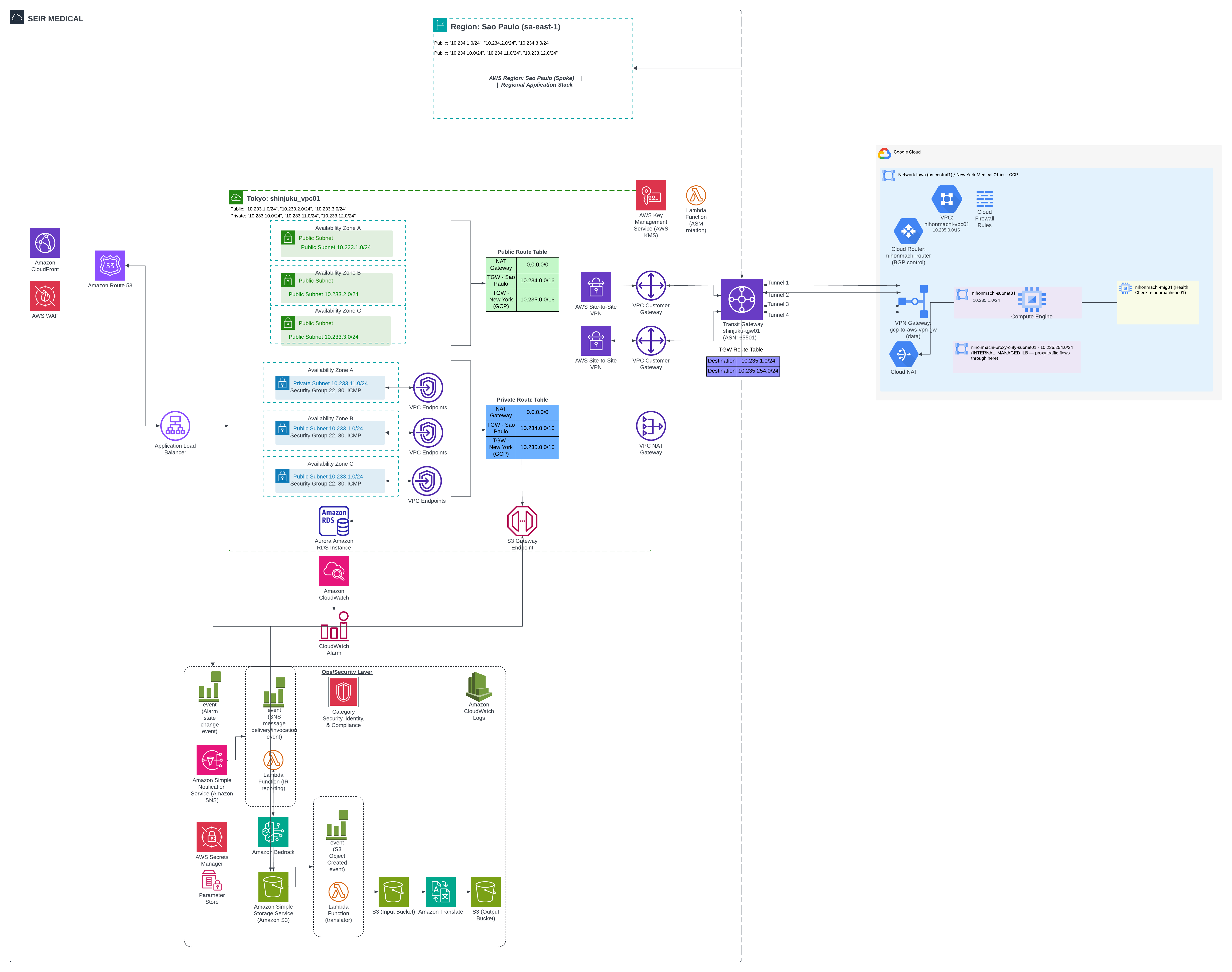The height and width of the screenshot is (972, 1232).
Task: Click the Amazon CloudWatch icon
Action: pos(334,571)
